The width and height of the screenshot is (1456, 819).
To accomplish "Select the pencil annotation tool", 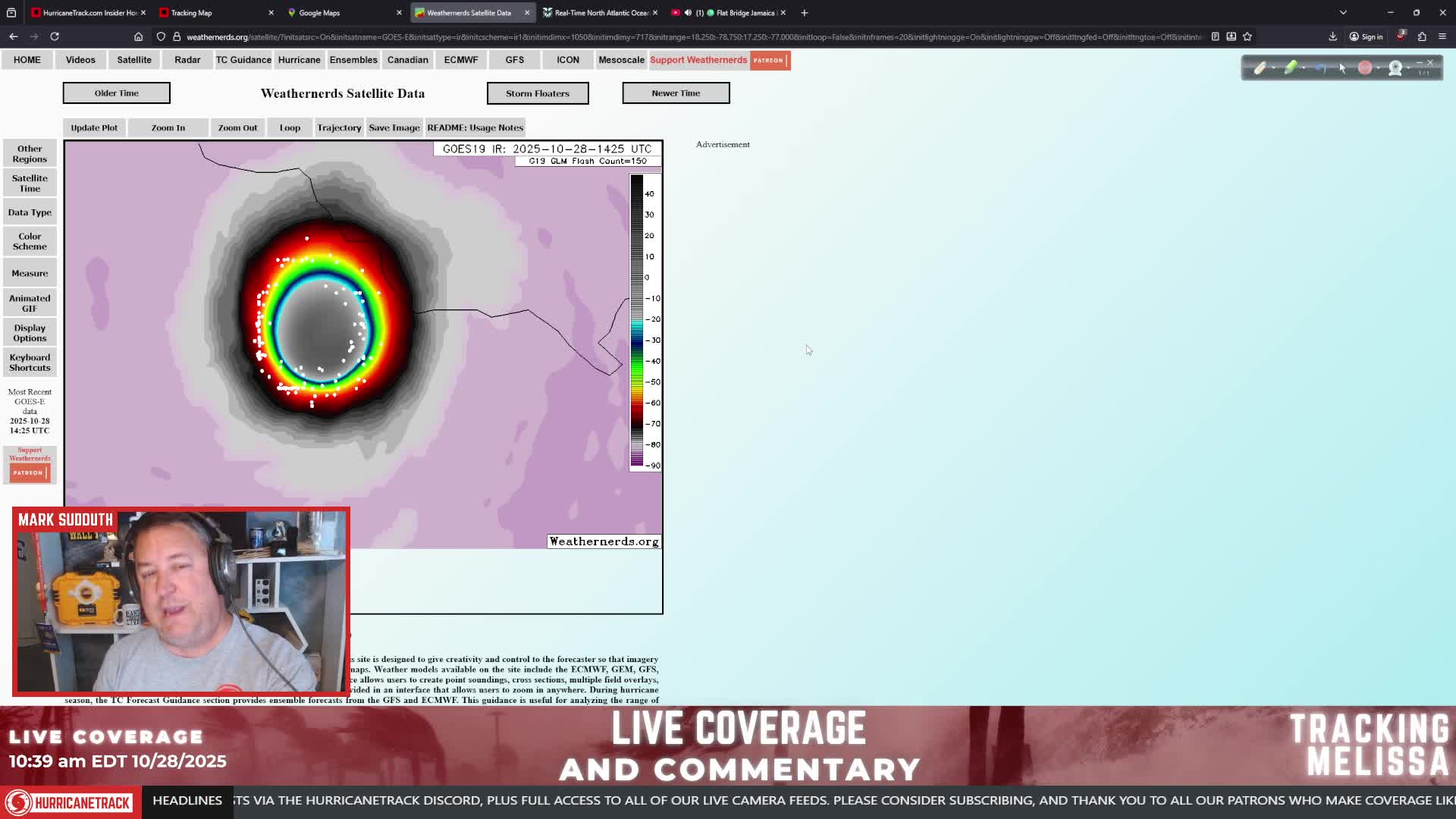I will [x=1260, y=68].
